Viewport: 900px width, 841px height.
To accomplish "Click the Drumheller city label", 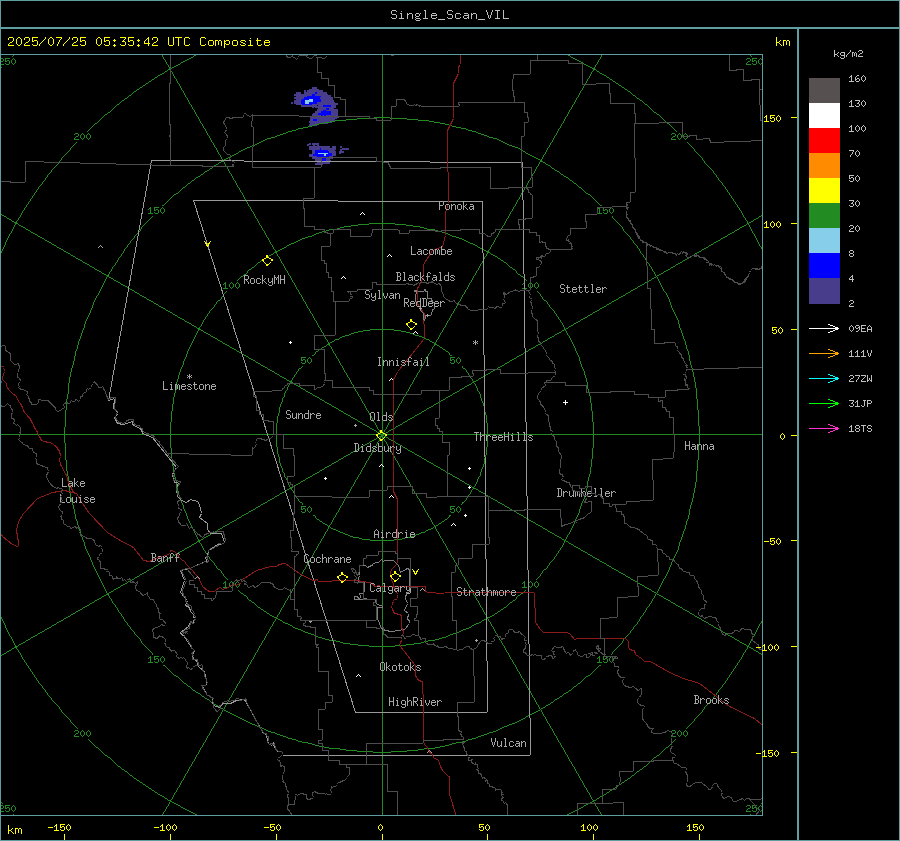I will coord(586,493).
